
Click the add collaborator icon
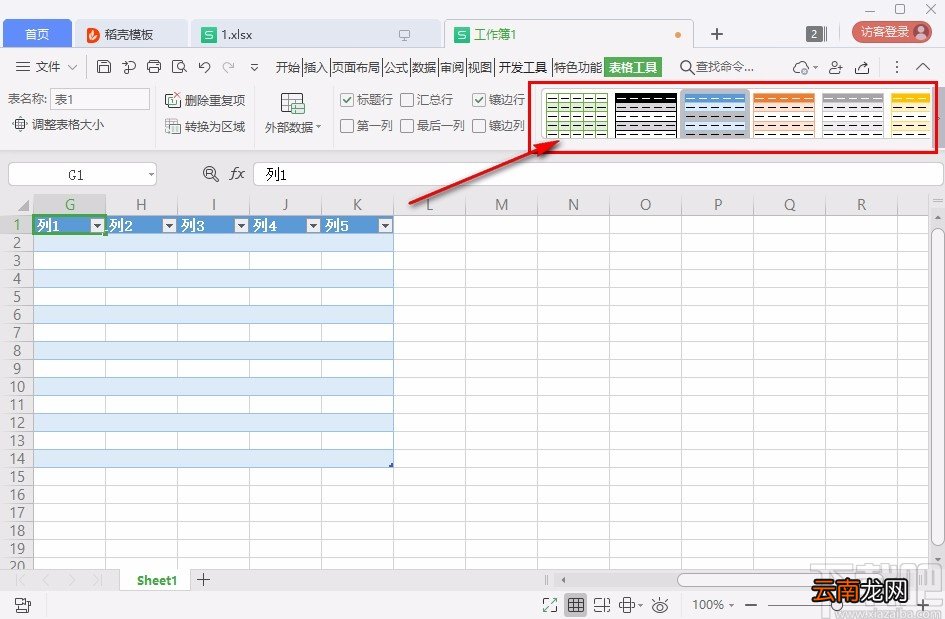tap(835, 67)
